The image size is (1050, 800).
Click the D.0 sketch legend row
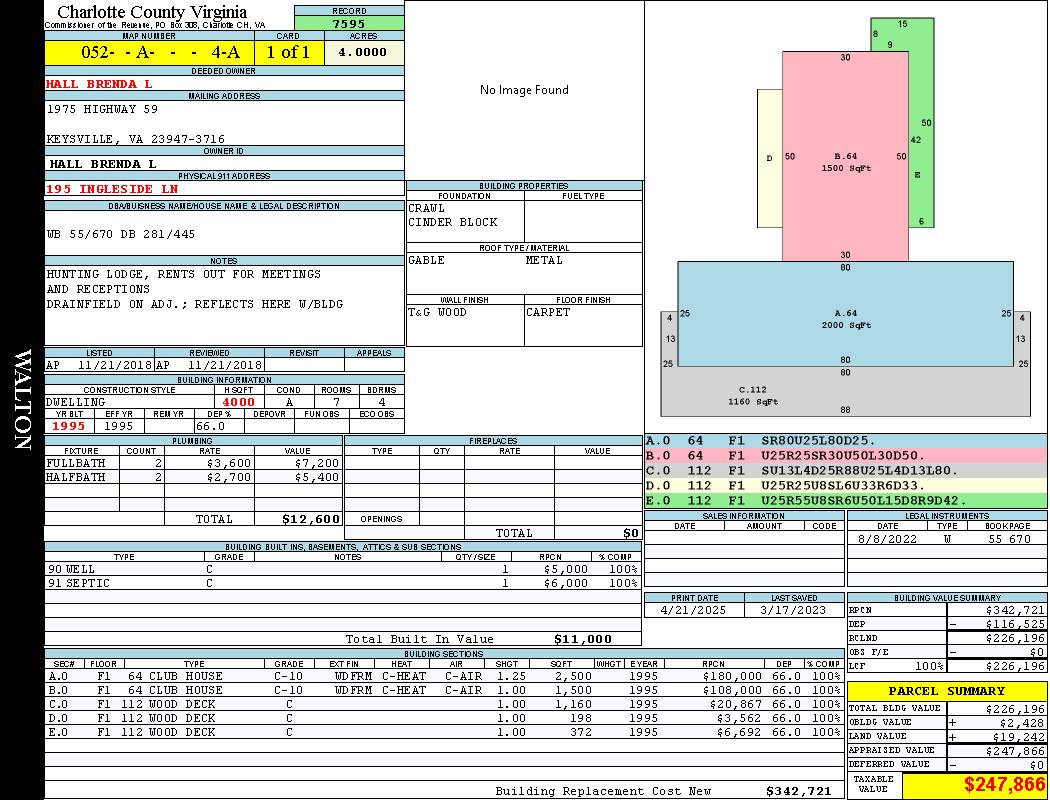click(845, 485)
